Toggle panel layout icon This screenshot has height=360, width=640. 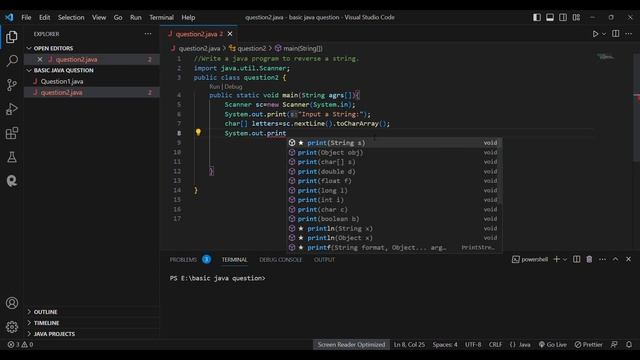(x=550, y=17)
